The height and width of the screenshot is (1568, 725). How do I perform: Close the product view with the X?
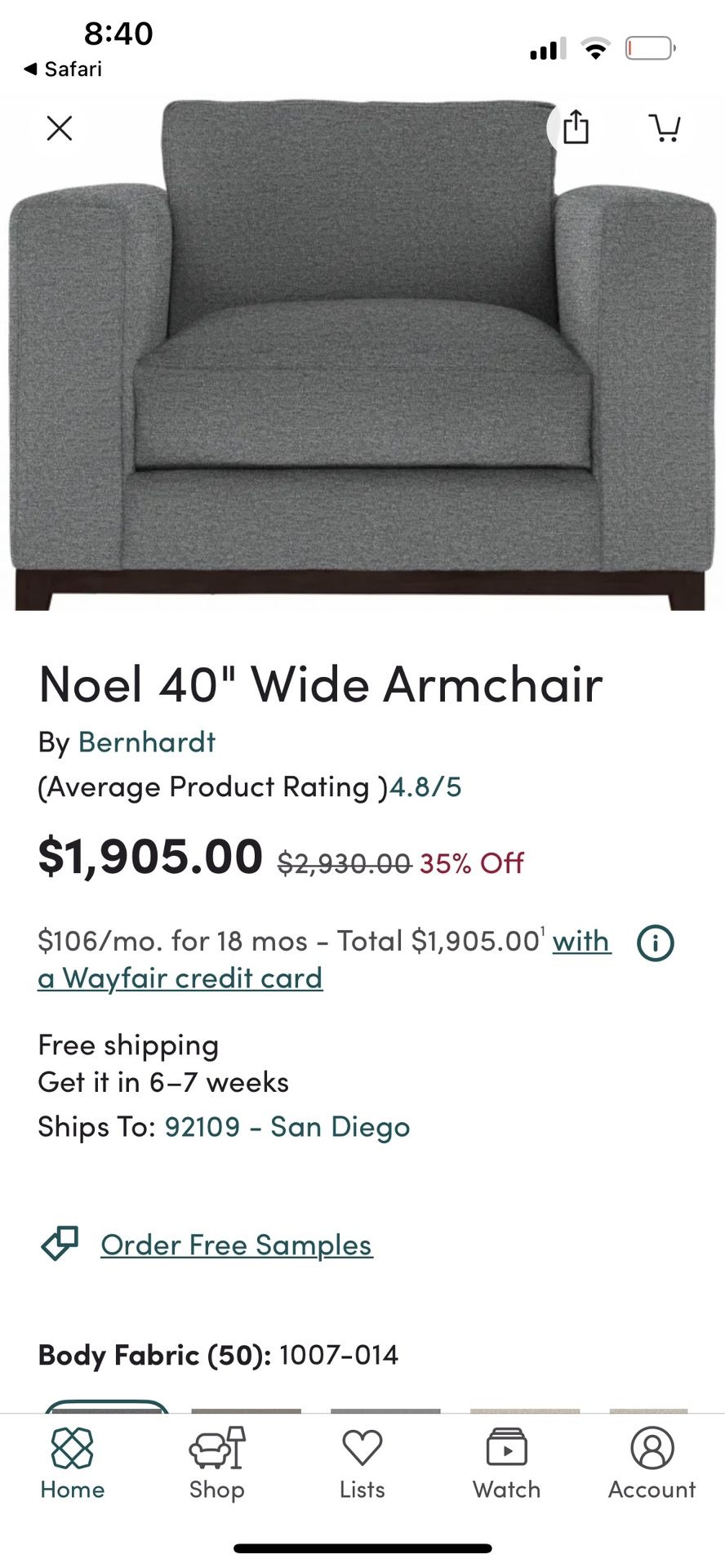tap(59, 128)
